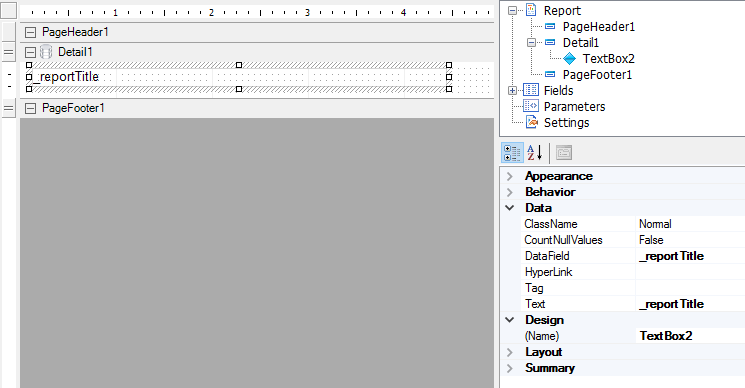Click the TextBox2 diamond icon in tree
Screen dimensions: 745x388
click(x=569, y=59)
